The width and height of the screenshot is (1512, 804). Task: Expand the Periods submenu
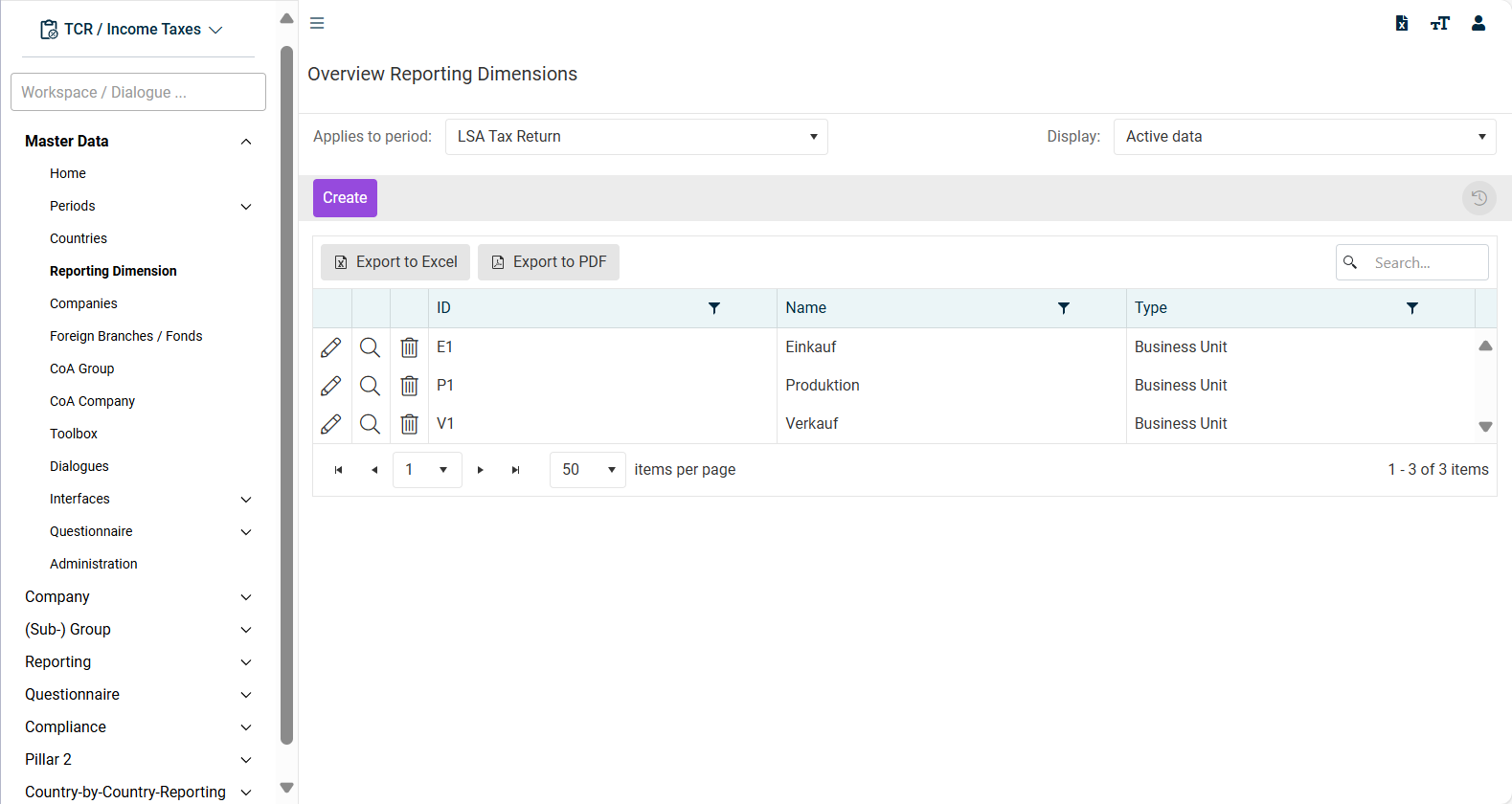[x=246, y=207]
